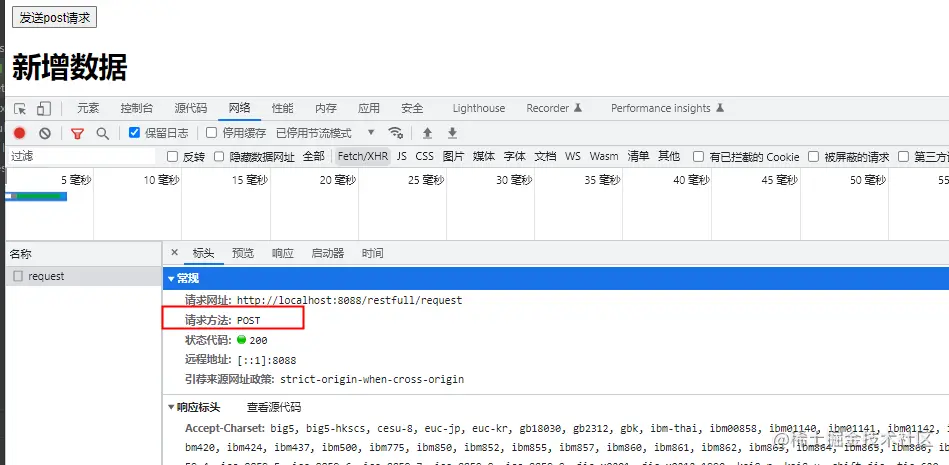This screenshot has height=465, width=949.
Task: Filter requests by 全部
Action: tap(314, 156)
